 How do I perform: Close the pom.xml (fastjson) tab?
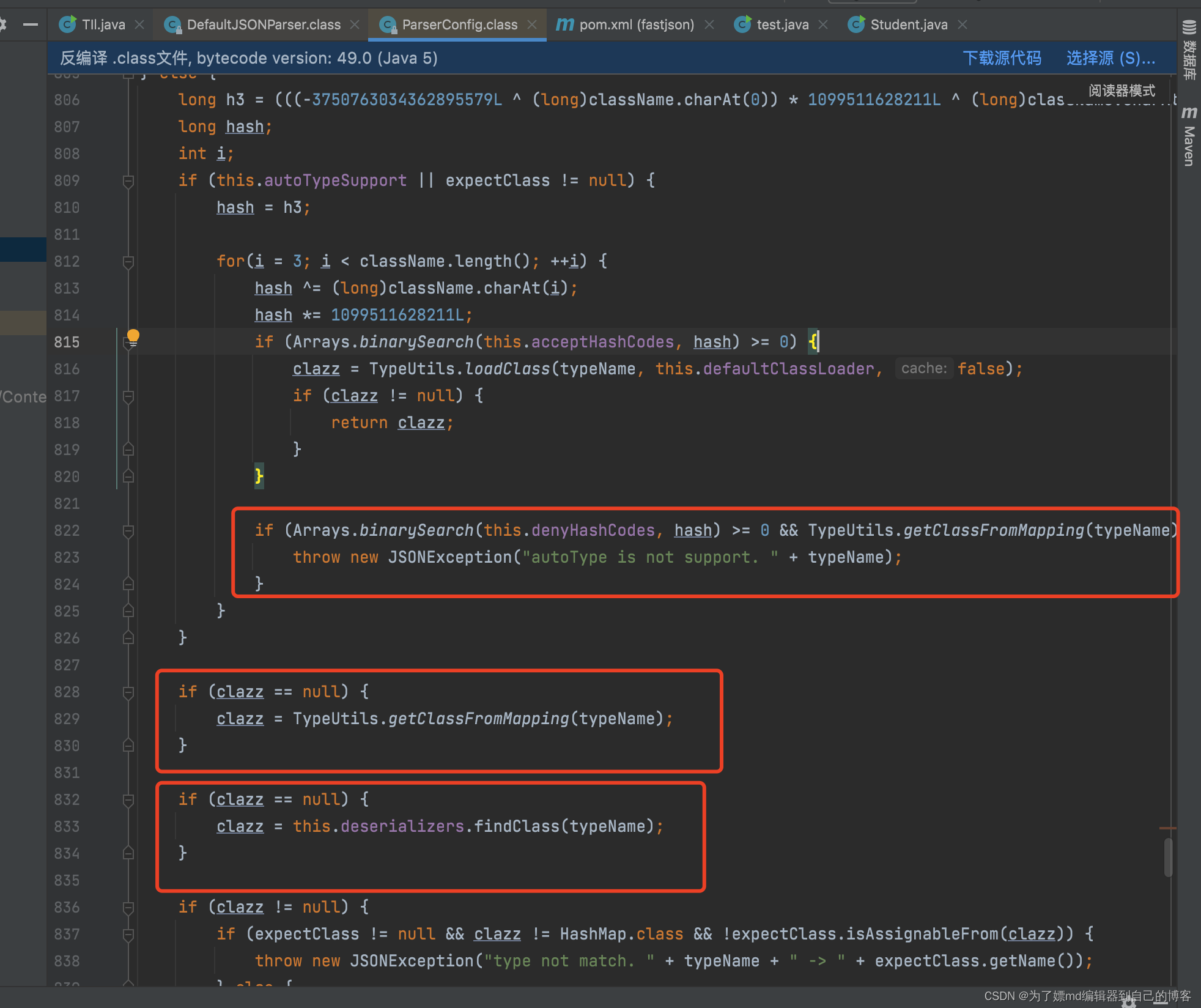tap(709, 24)
